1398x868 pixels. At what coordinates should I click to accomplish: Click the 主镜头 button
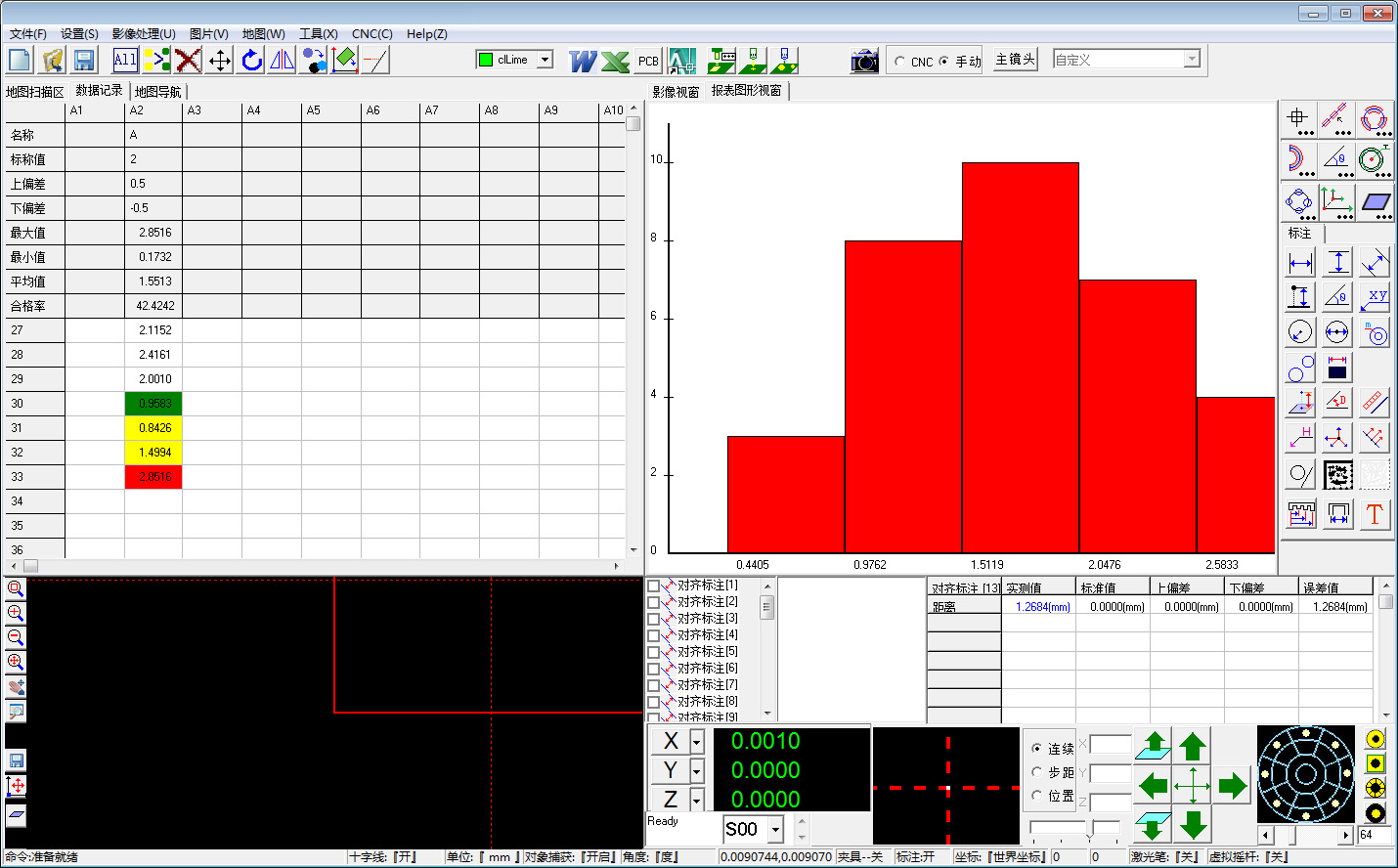point(1015,60)
